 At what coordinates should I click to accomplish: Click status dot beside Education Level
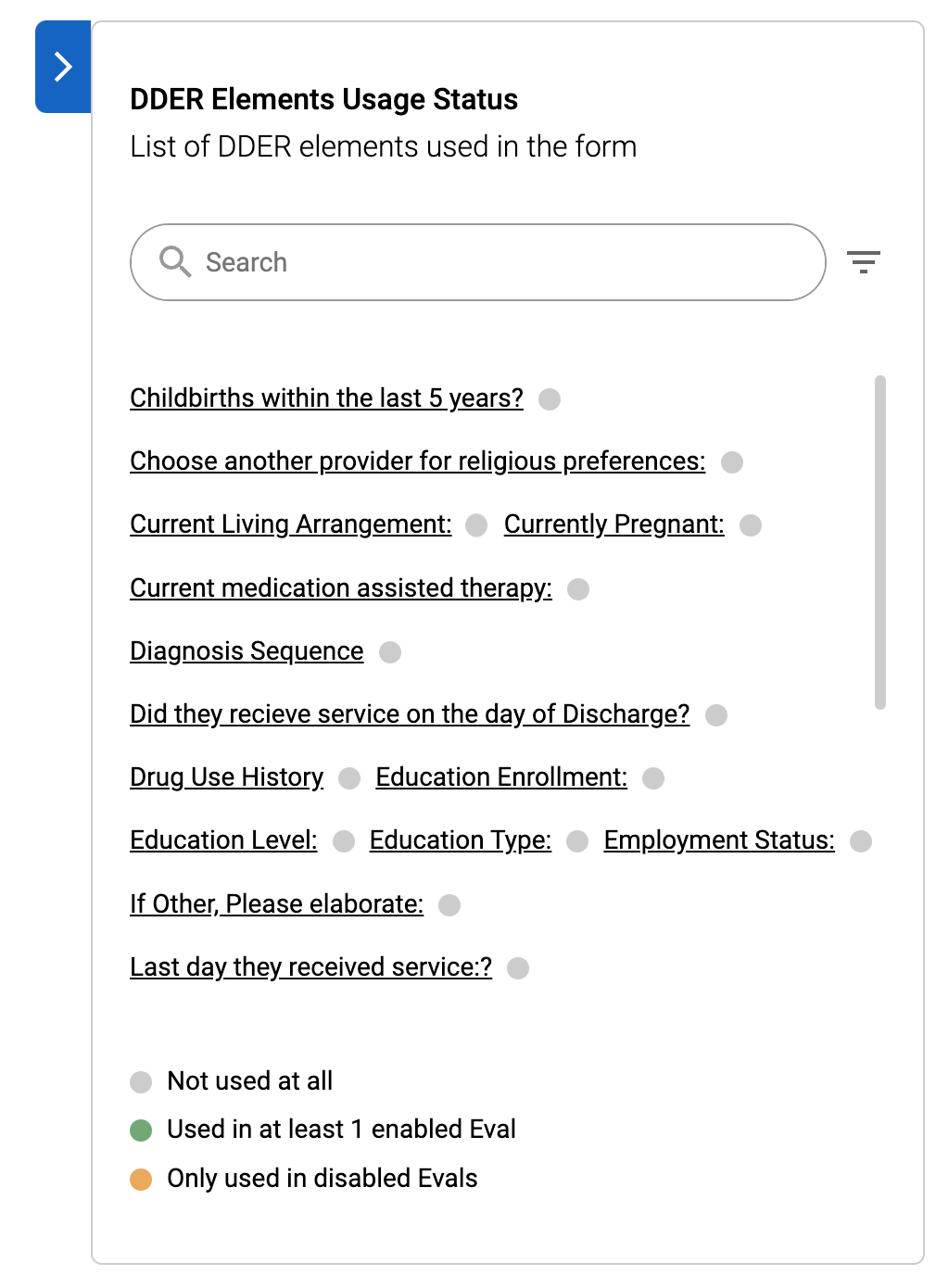344,841
